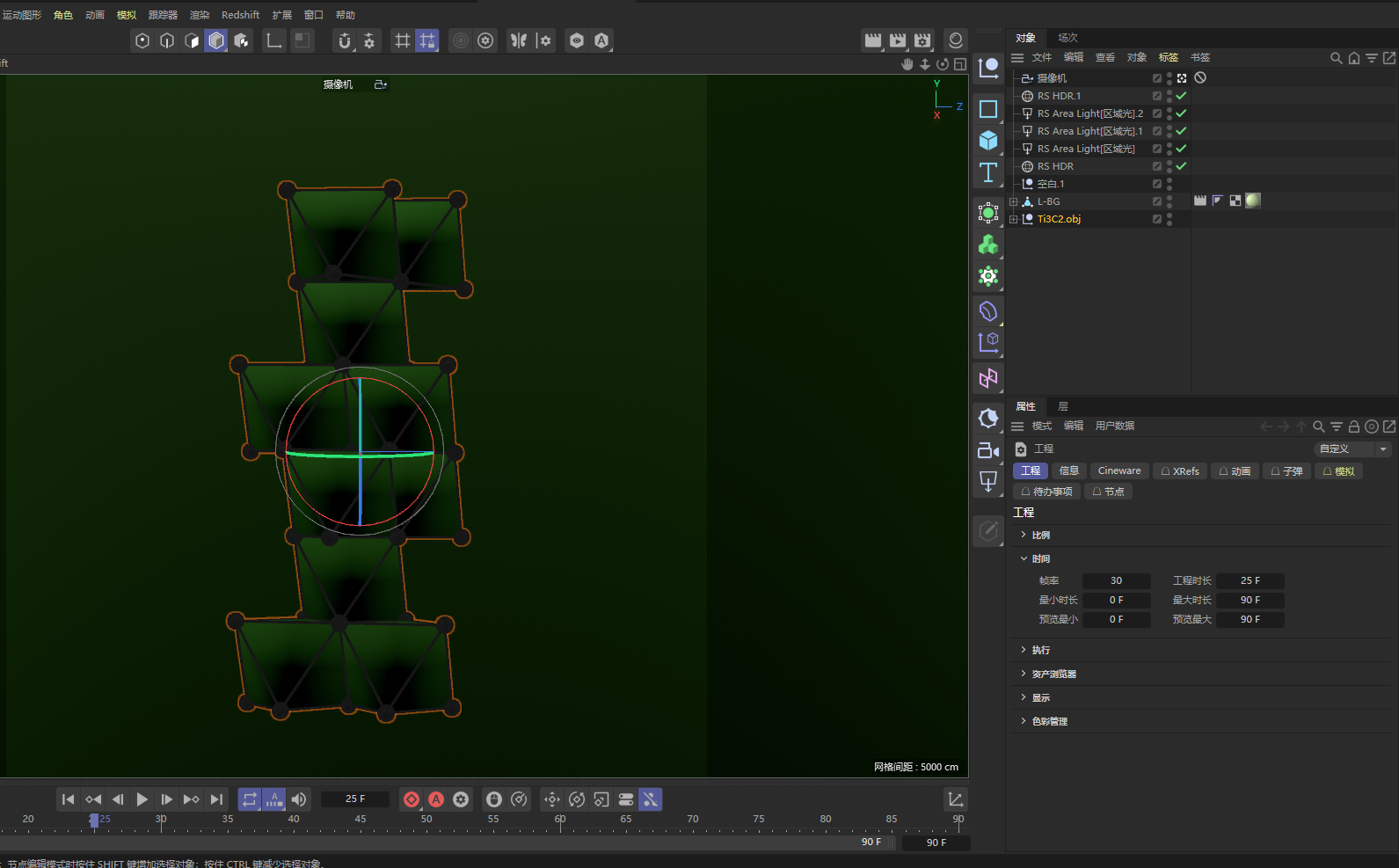Expand the 执行 section
This screenshot has height=868, width=1399.
pyautogui.click(x=1024, y=650)
